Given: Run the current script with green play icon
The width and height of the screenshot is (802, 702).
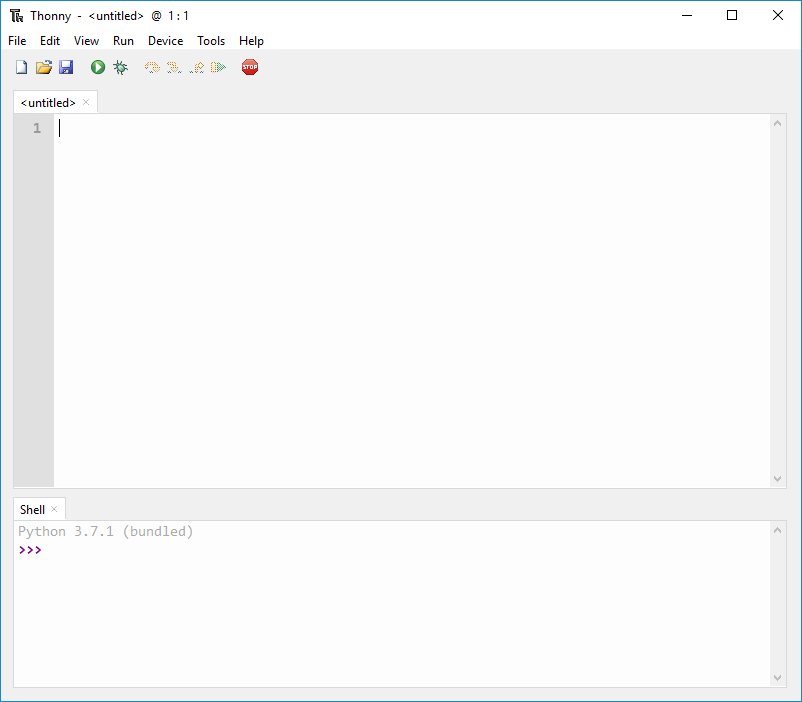Looking at the screenshot, I should click(x=97, y=67).
